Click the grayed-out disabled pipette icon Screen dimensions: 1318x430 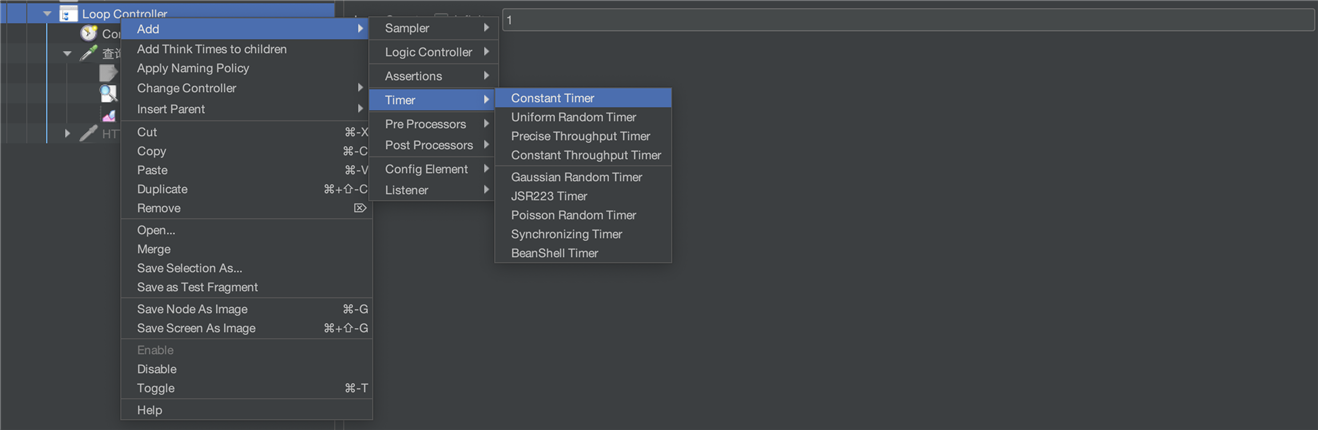tap(89, 132)
